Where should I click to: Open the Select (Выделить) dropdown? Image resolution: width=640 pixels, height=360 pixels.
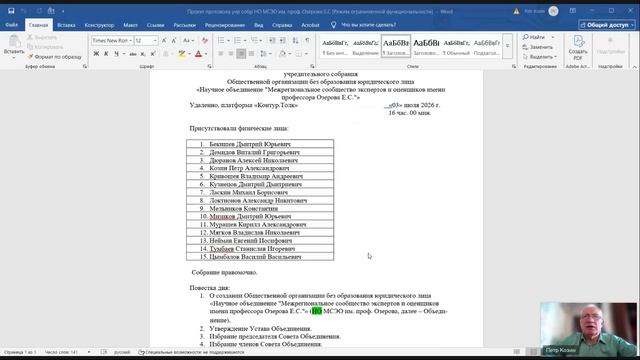coord(540,57)
